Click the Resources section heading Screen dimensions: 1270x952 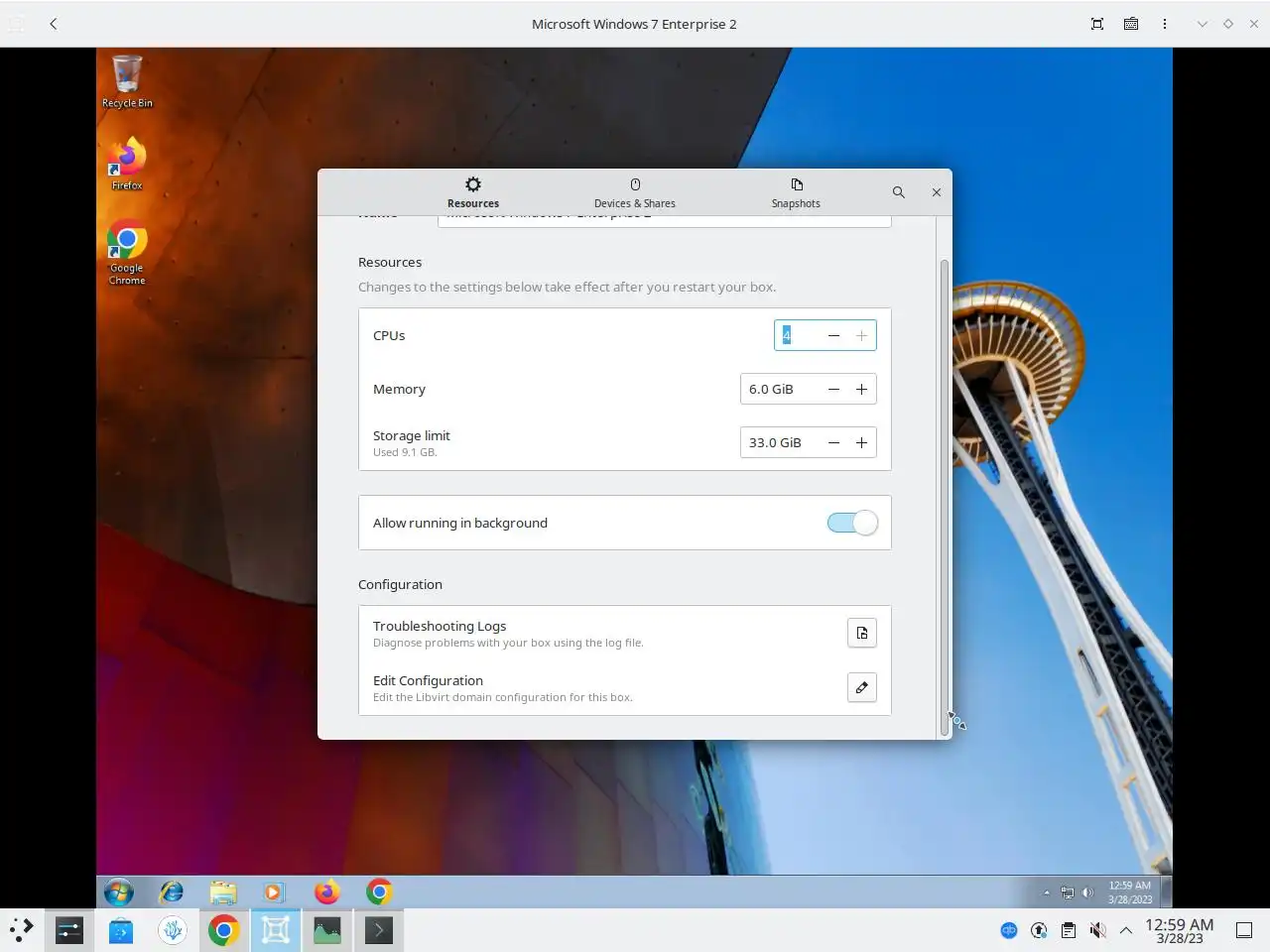click(390, 262)
